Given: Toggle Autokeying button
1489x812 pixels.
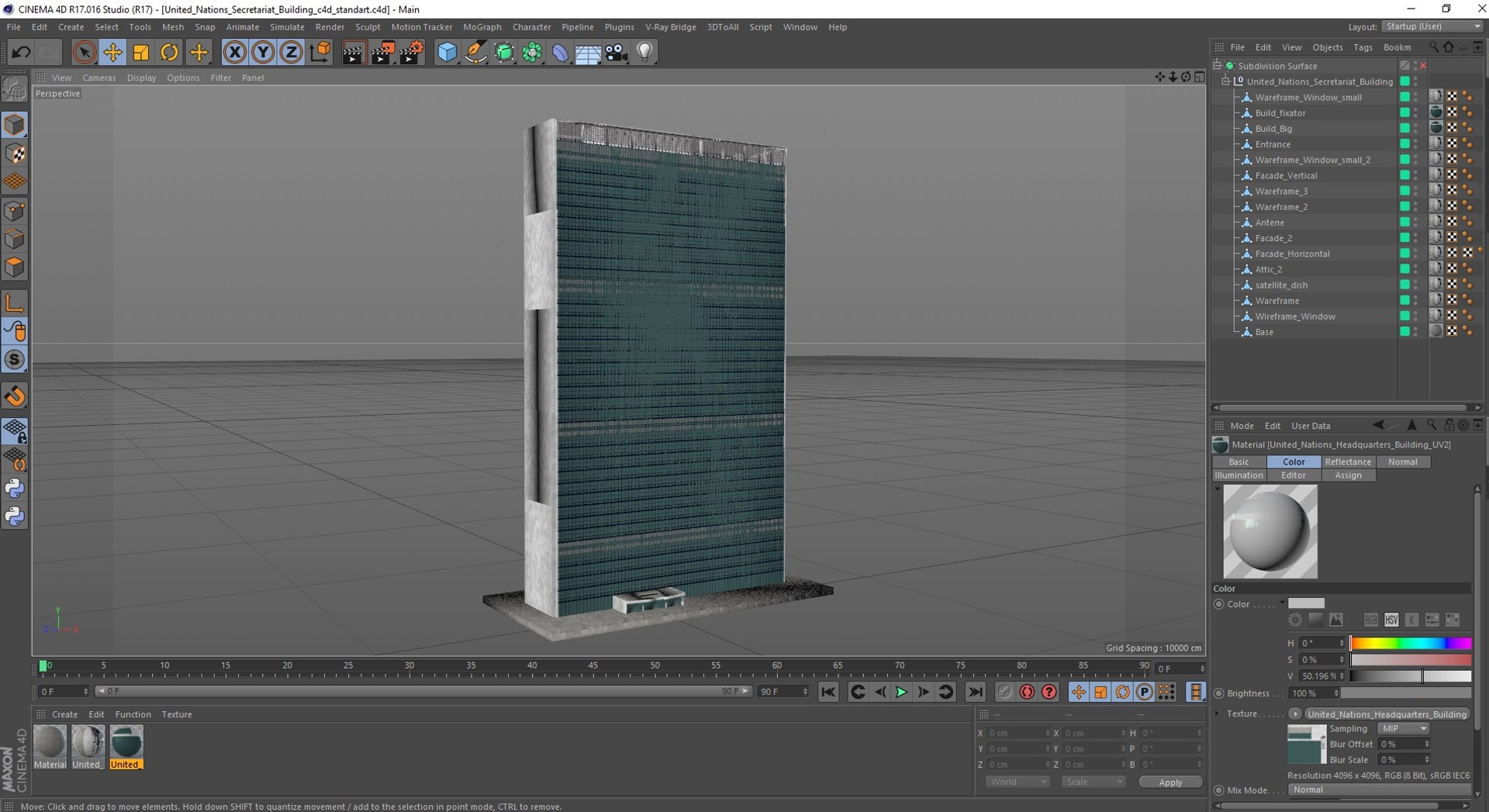Looking at the screenshot, I should coord(1027,692).
